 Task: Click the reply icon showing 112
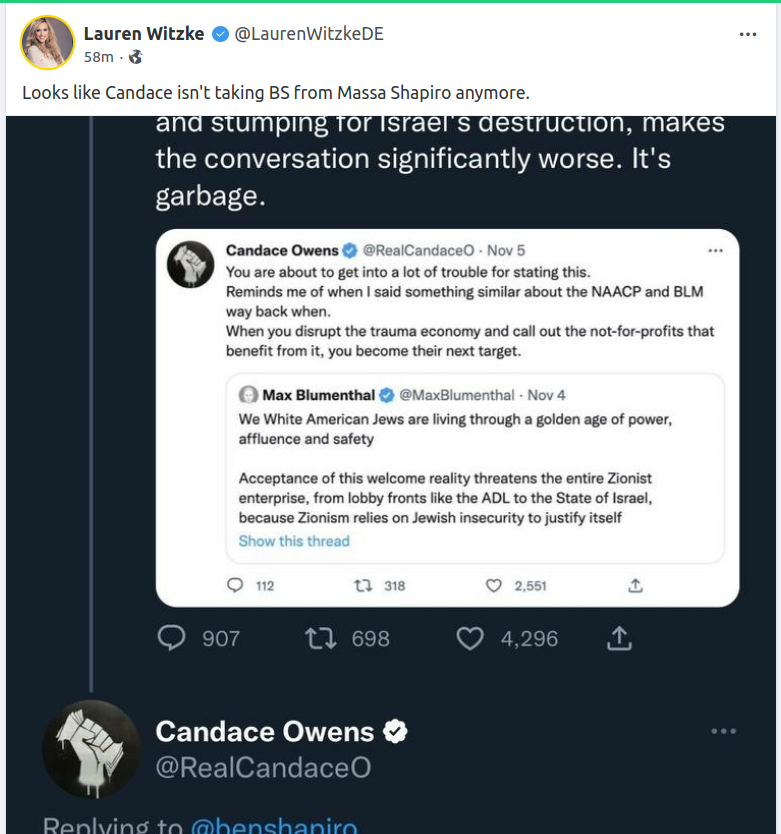click(235, 585)
